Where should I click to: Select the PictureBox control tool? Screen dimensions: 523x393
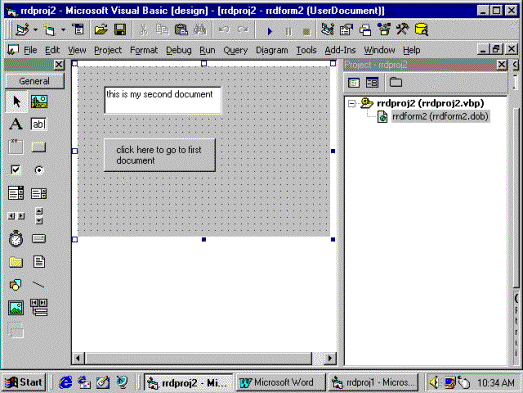point(39,101)
